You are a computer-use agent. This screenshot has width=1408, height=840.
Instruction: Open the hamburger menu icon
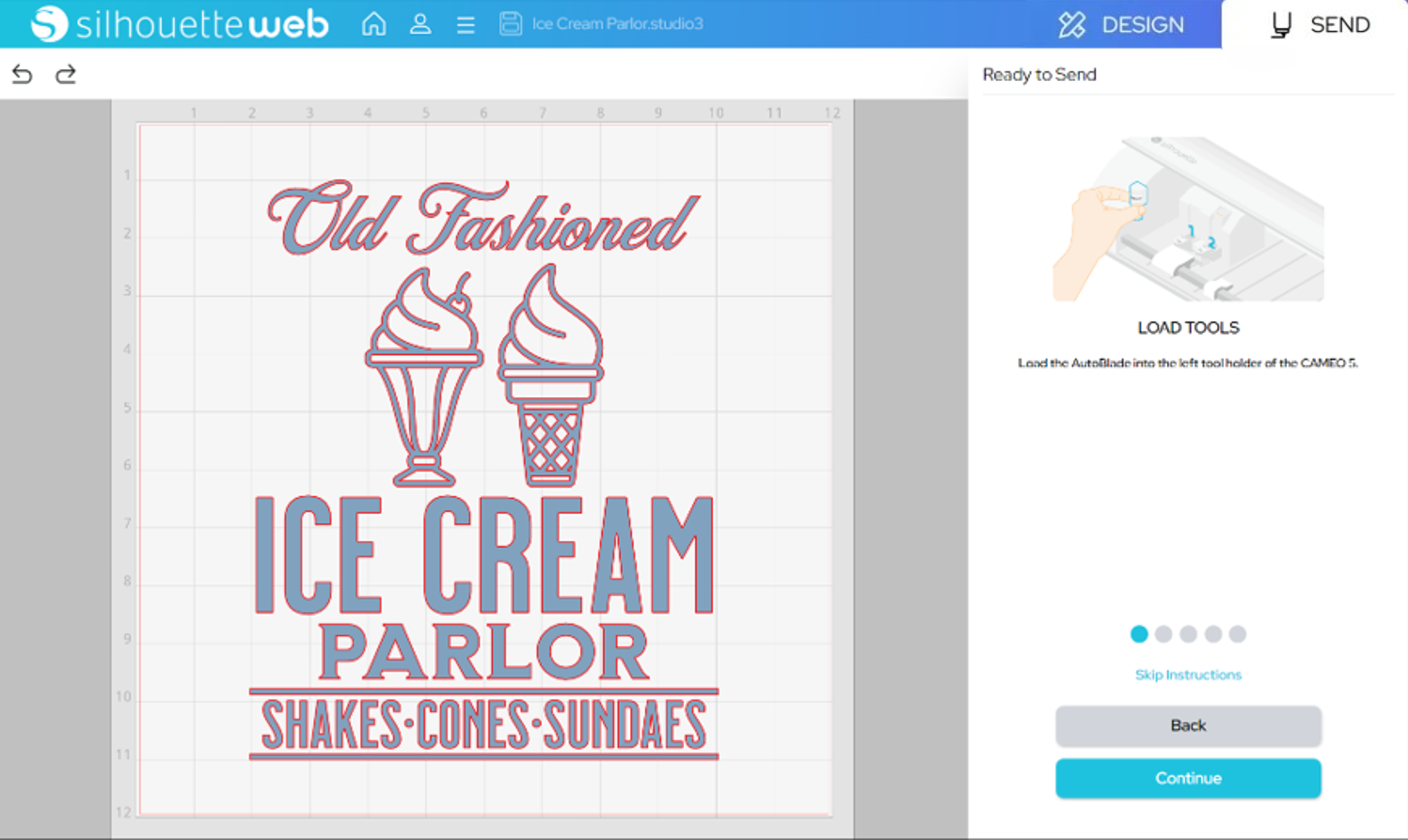(x=466, y=25)
